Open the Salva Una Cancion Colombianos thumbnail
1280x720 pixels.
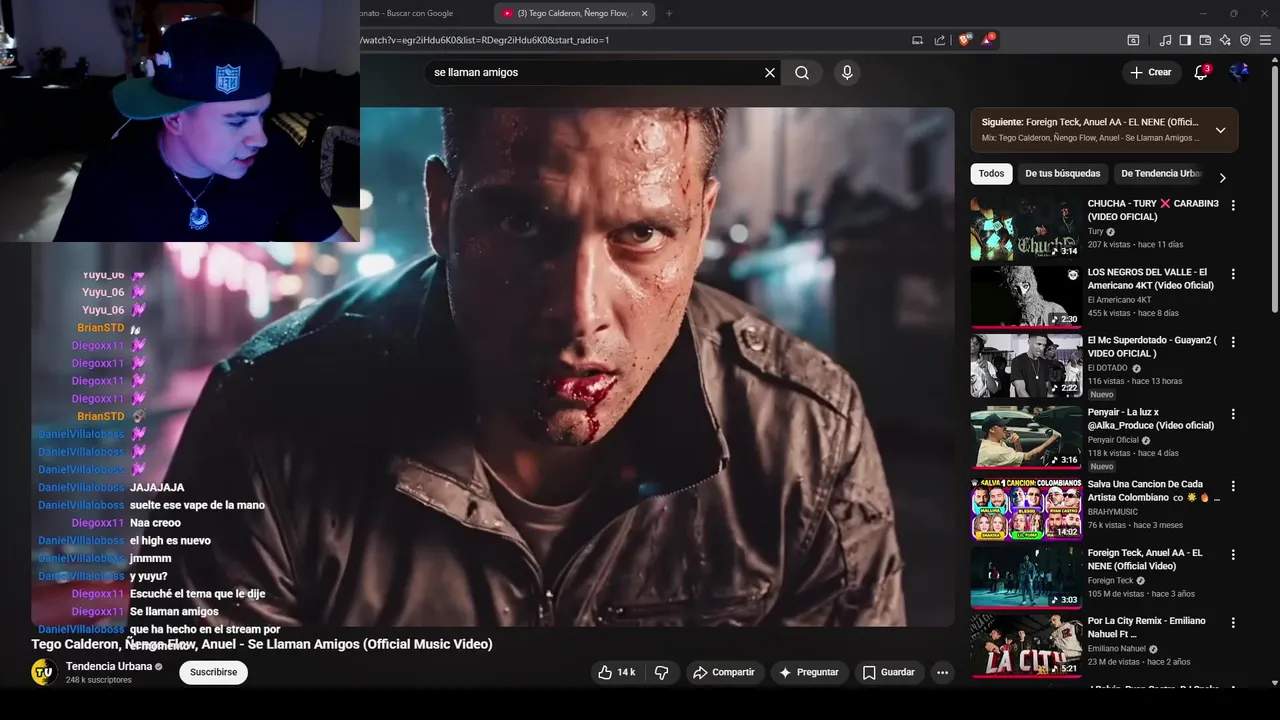pos(1026,509)
